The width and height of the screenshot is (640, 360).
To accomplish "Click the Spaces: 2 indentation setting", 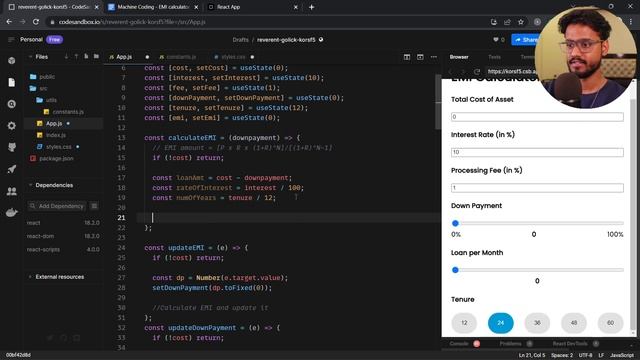I will coord(562,356).
